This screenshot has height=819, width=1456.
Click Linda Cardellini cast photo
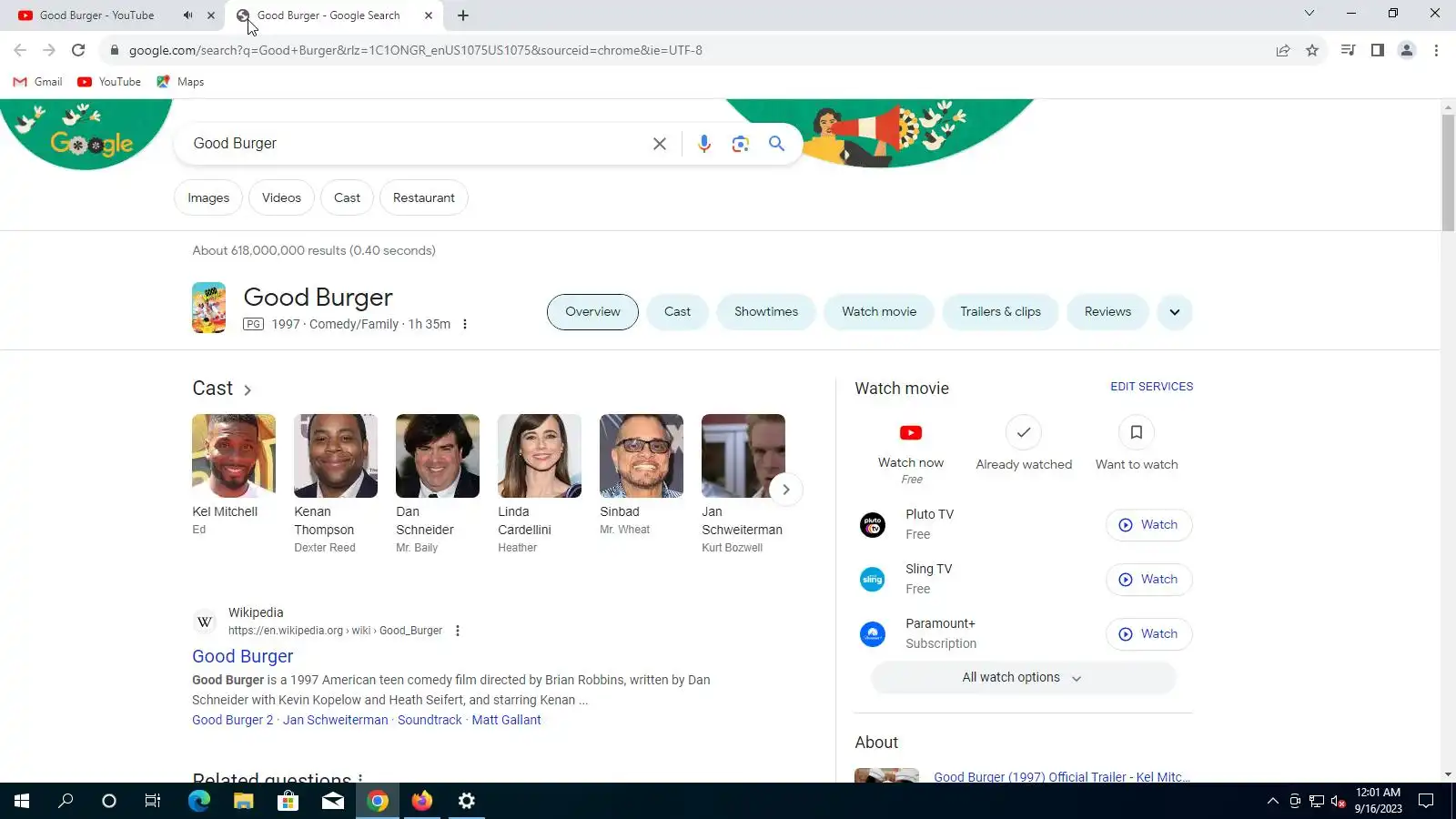[540, 456]
